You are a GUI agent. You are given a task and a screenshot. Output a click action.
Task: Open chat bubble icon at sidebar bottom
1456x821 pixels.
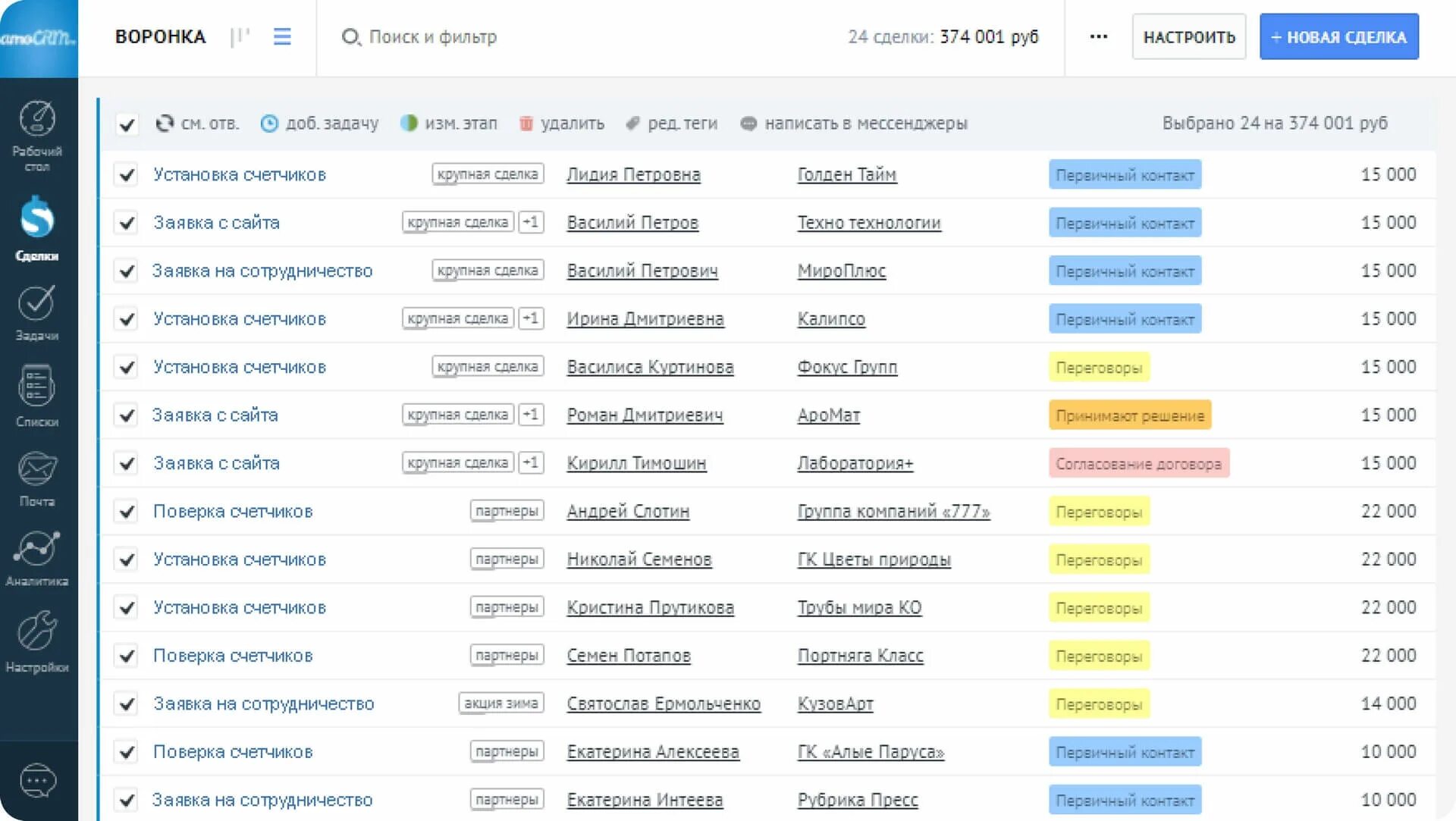(x=38, y=780)
